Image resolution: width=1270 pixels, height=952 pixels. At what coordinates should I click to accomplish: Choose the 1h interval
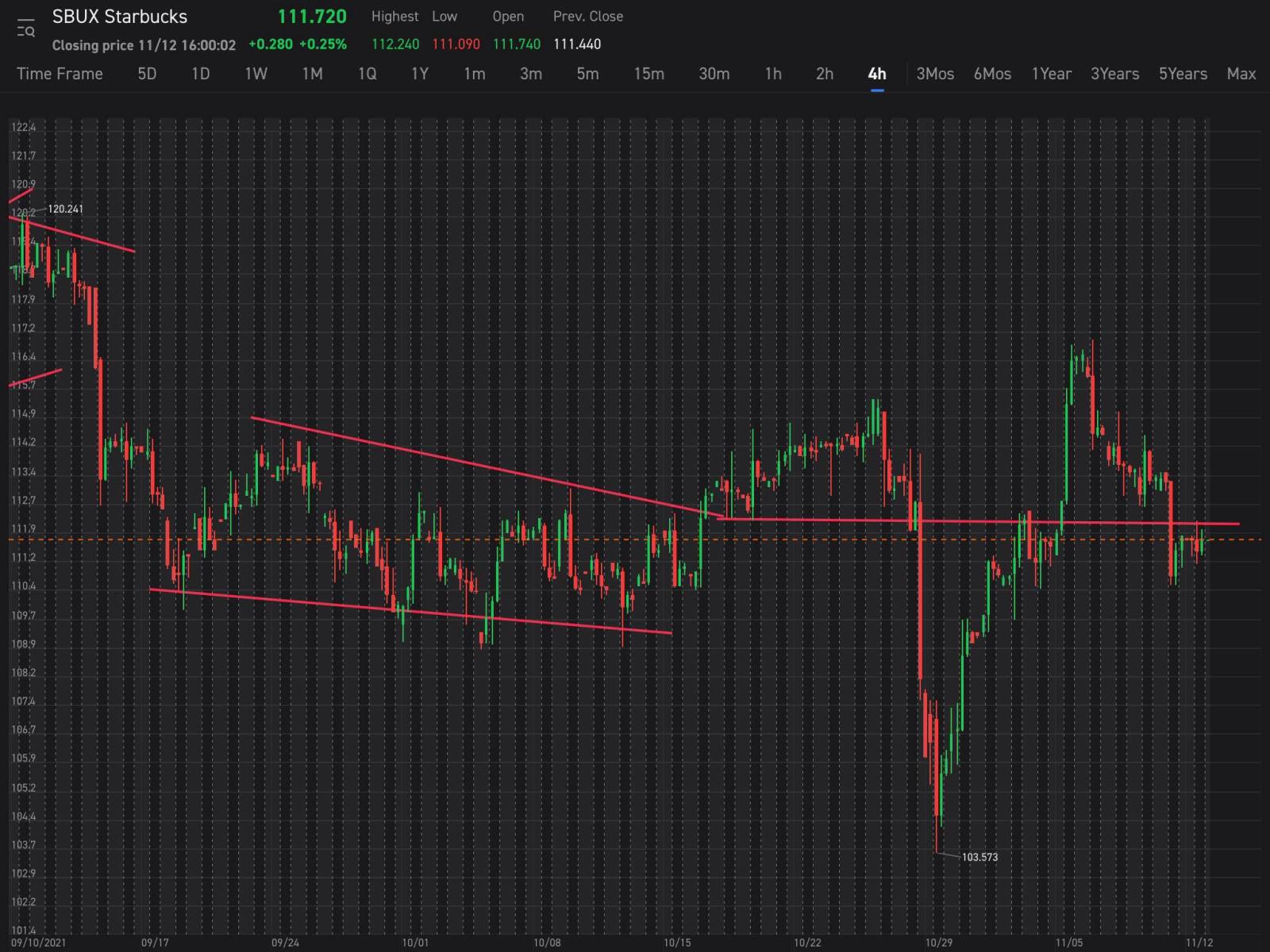[x=773, y=74]
